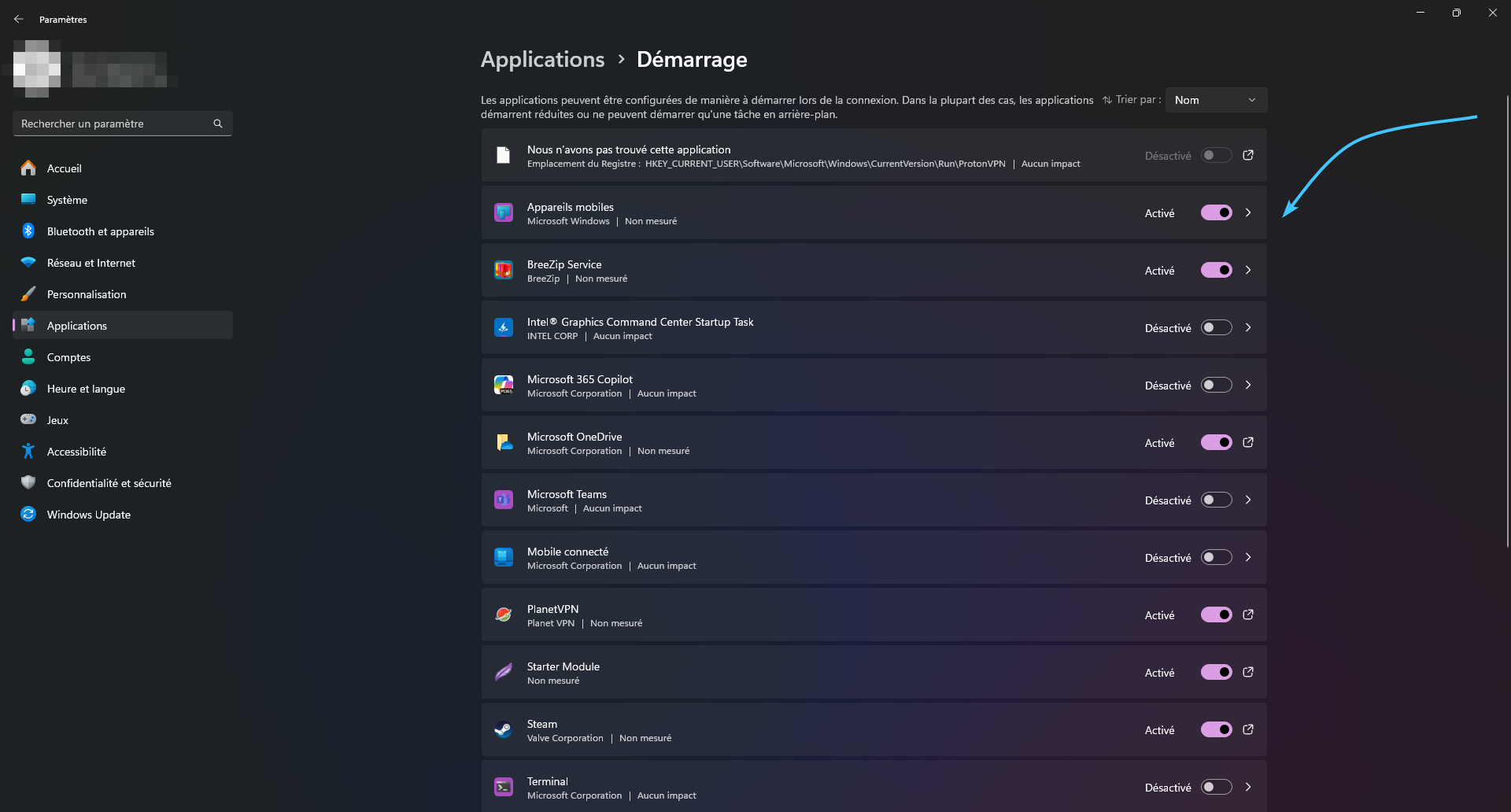
Task: Disable PlanetVPN startup toggle
Action: pos(1216,615)
